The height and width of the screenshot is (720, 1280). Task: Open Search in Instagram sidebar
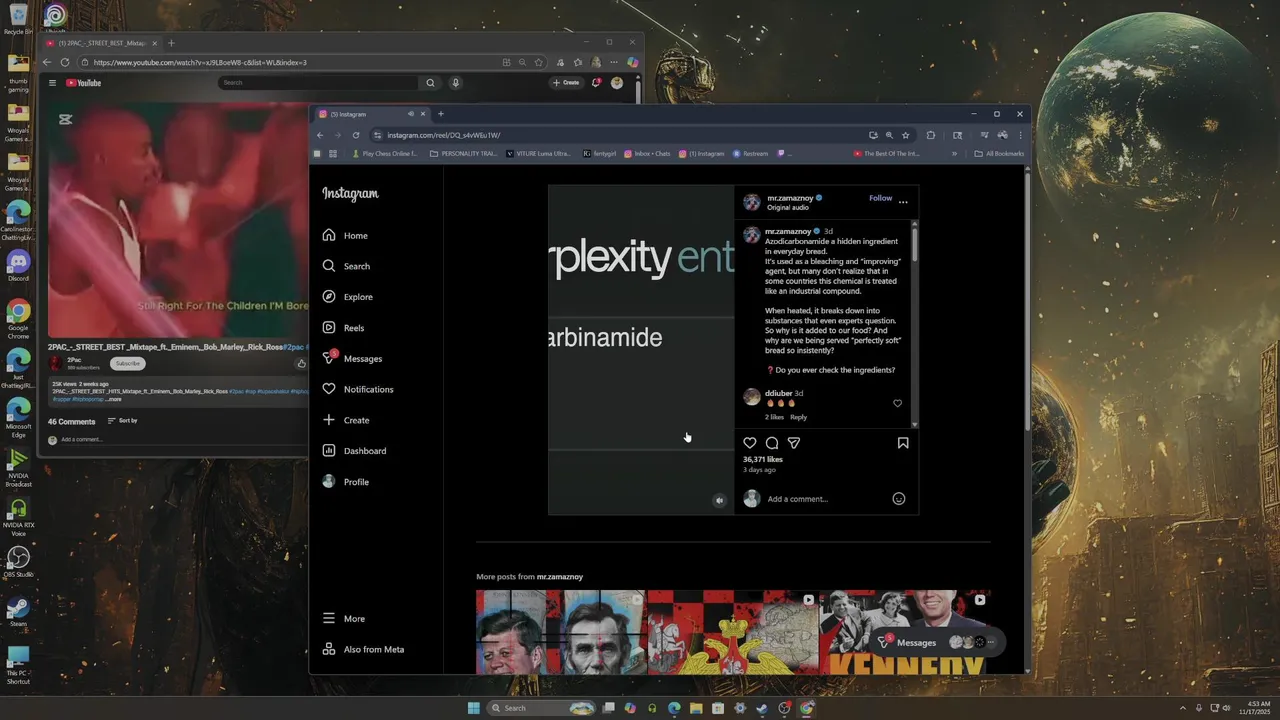(x=346, y=266)
